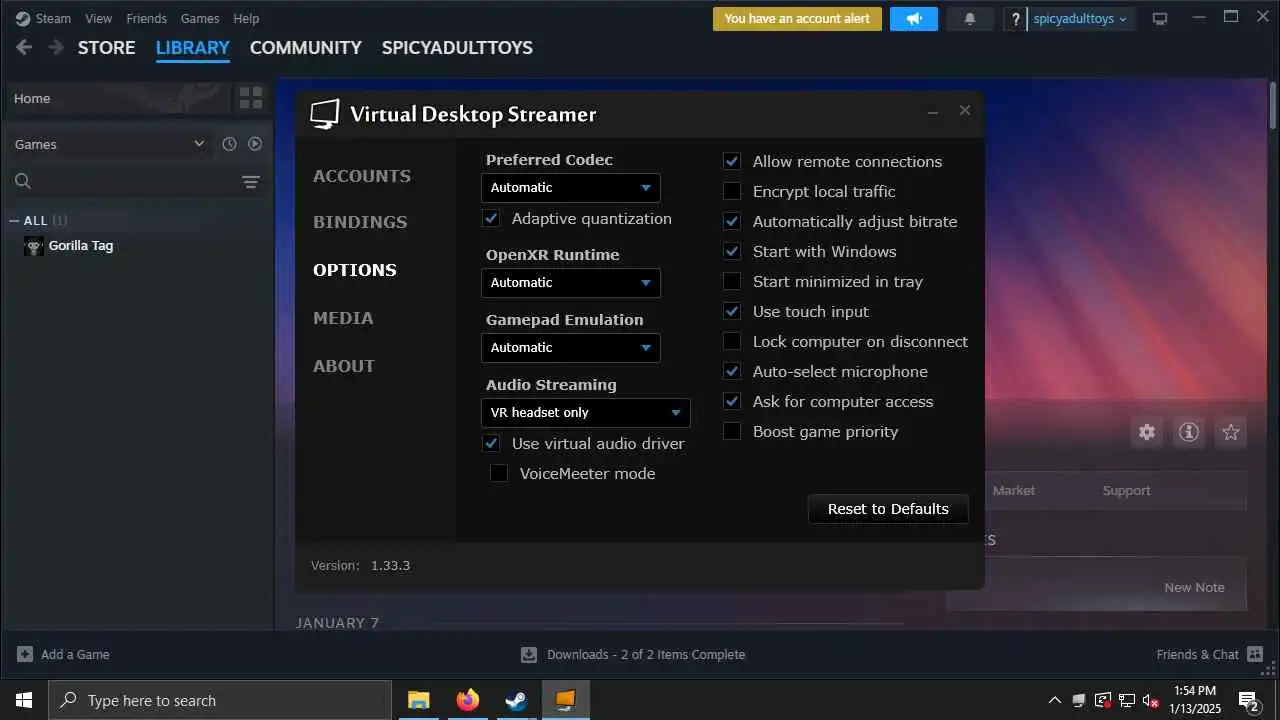Click the Steam back navigation arrow

pyautogui.click(x=24, y=47)
